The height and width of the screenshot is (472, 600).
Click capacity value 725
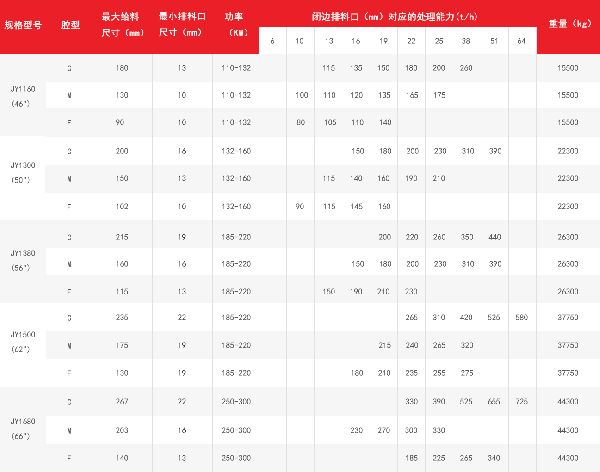[522, 402]
